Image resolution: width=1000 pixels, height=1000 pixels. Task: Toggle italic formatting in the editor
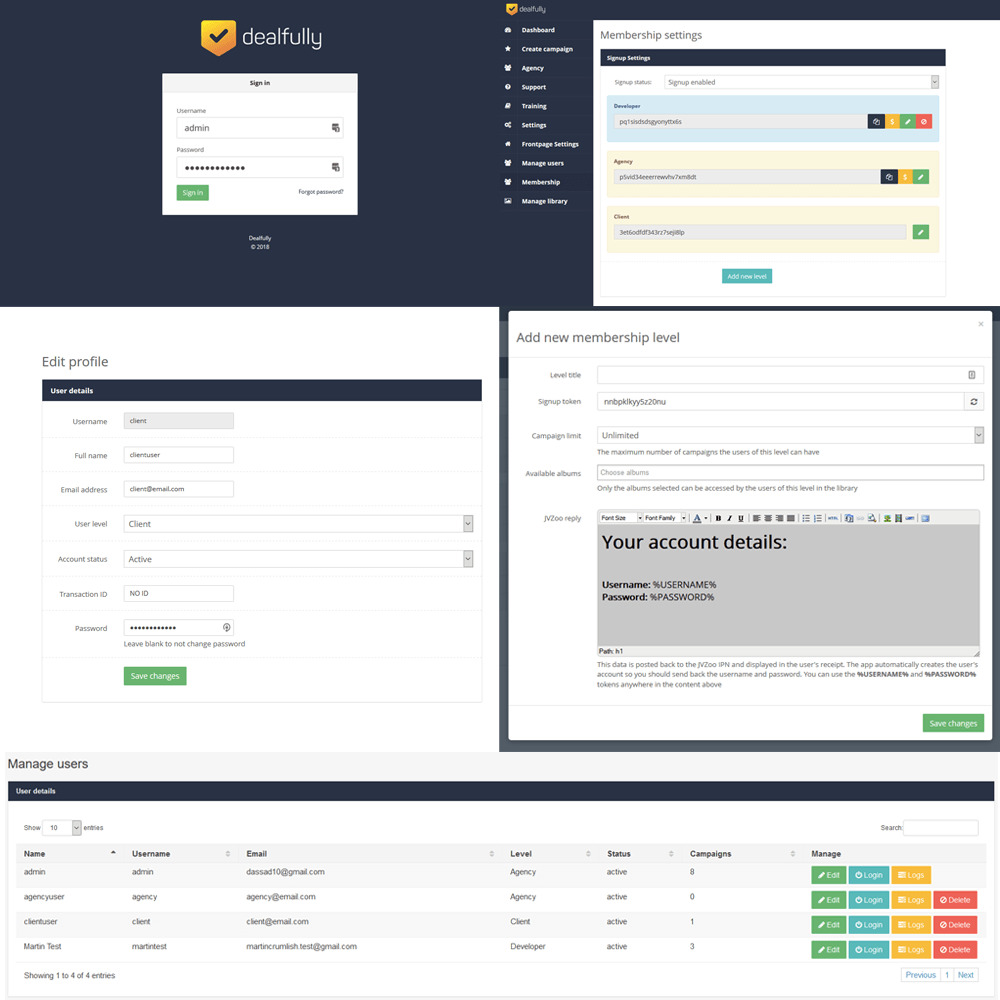click(x=729, y=518)
